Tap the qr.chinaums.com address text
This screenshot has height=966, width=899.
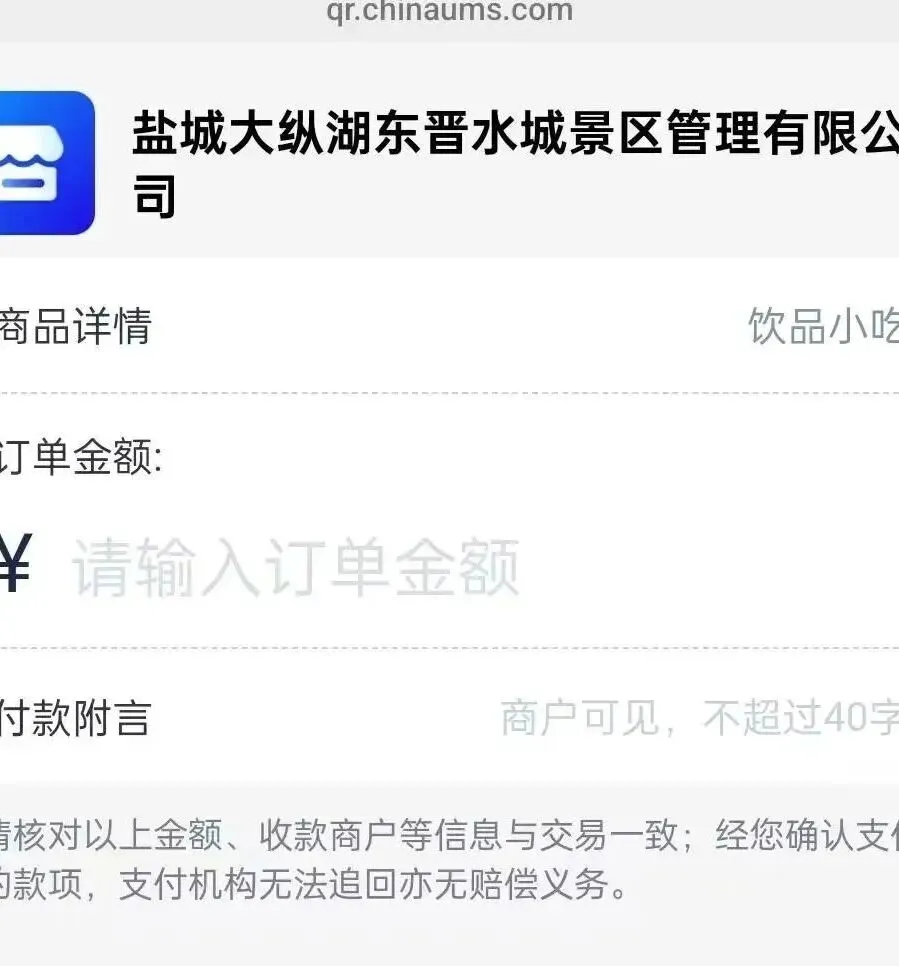click(x=450, y=10)
